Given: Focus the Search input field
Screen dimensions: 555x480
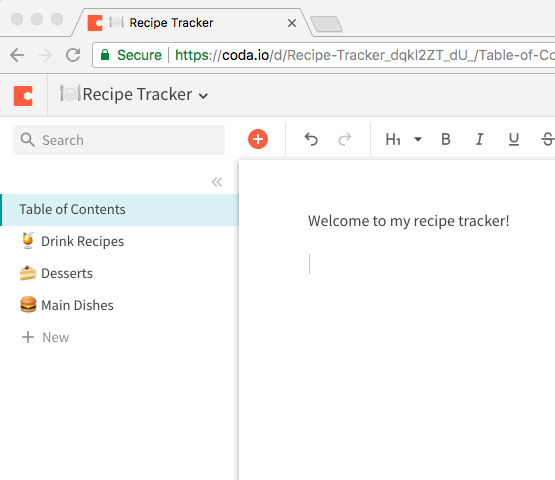Looking at the screenshot, I should click(119, 140).
